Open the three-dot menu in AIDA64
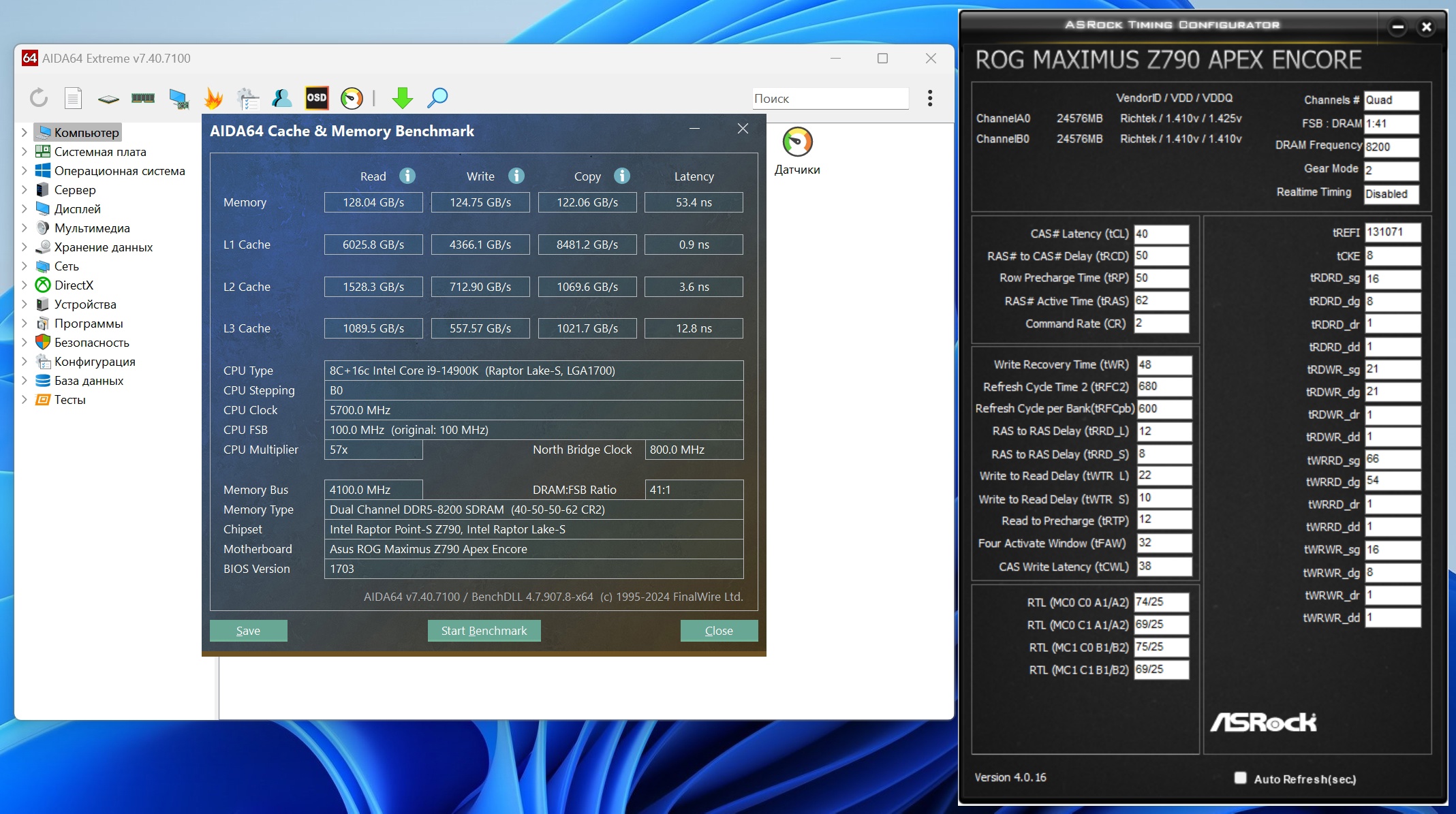The image size is (1456, 814). tap(930, 98)
